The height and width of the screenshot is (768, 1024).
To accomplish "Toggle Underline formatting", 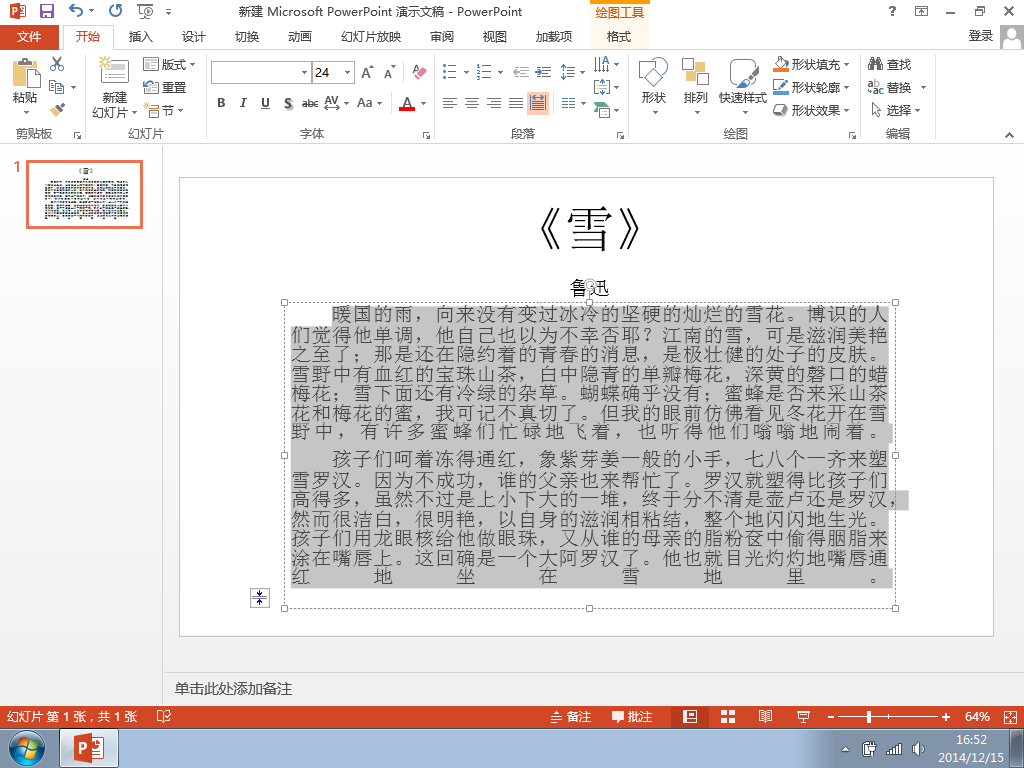I will click(x=265, y=103).
